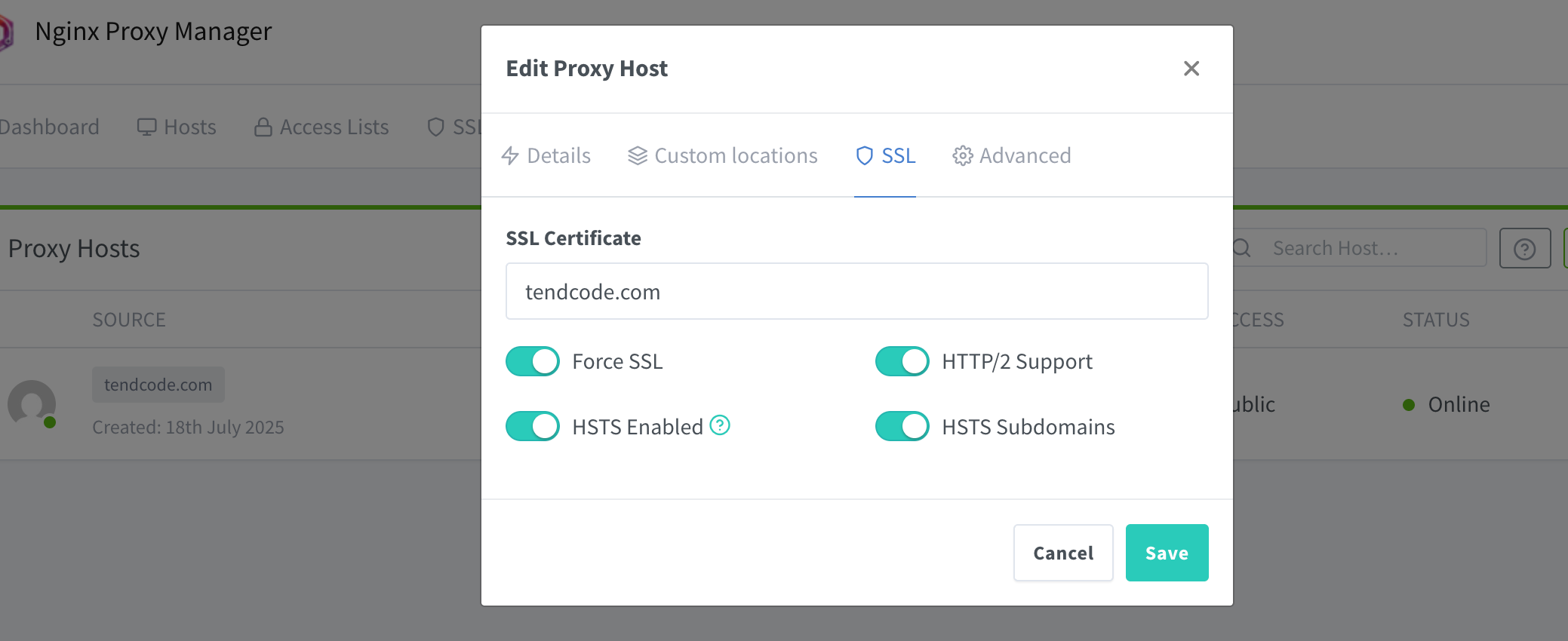Click the SOURCE column header
This screenshot has width=1568, height=641.
tap(129, 320)
